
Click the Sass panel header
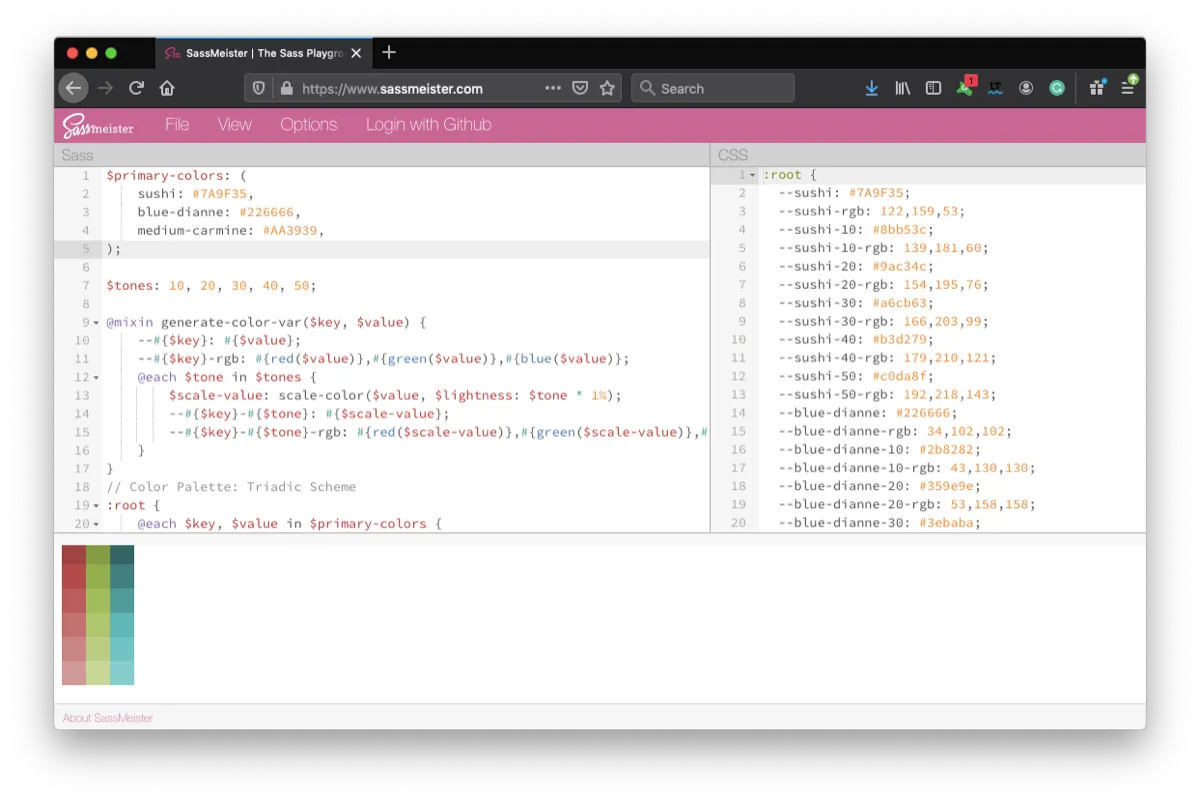point(382,155)
